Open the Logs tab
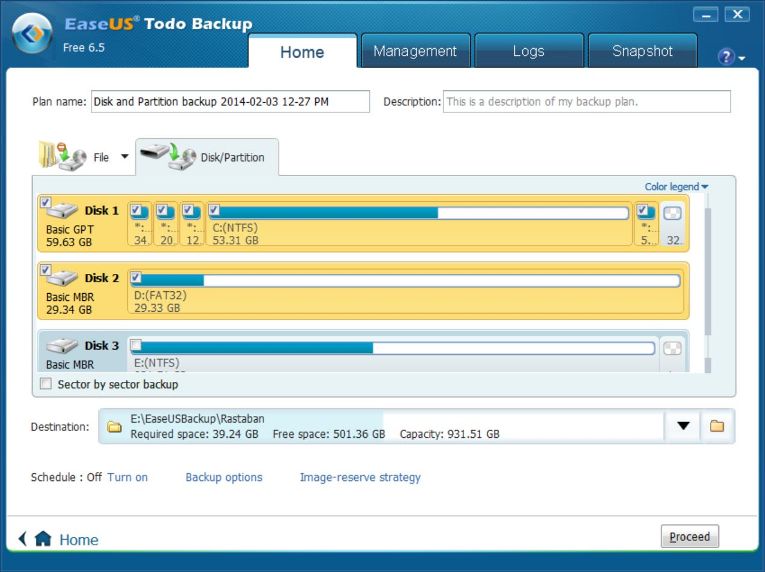Image resolution: width=765 pixels, height=572 pixels. tap(528, 51)
